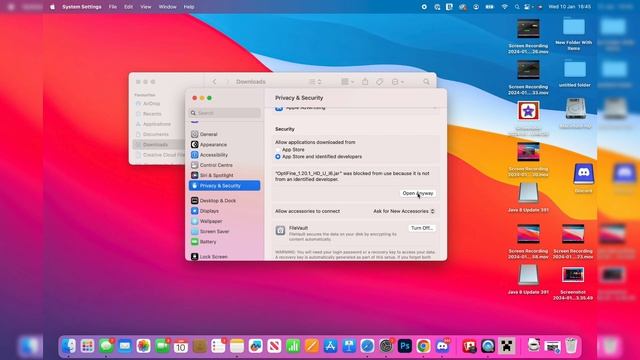The width and height of the screenshot is (640, 360).
Task: Open Photos from the Dock
Action: click(x=143, y=346)
